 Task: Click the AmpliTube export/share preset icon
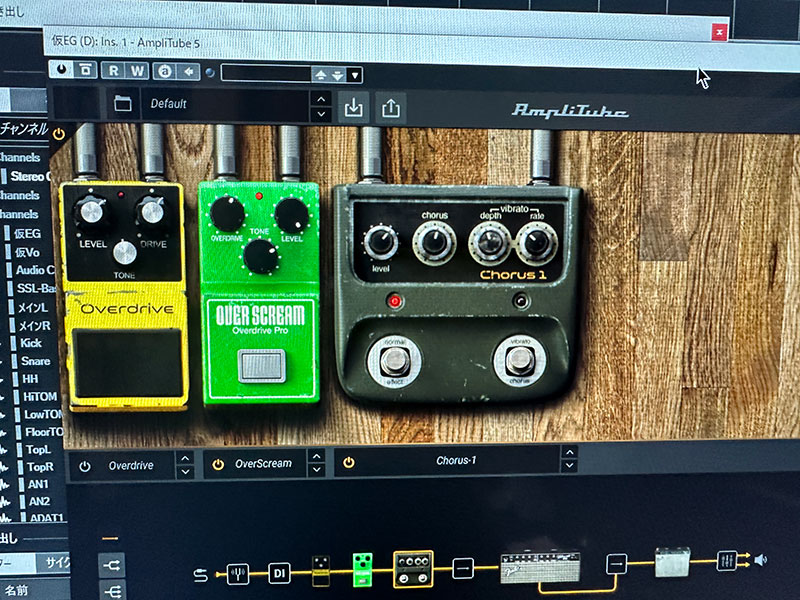pyautogui.click(x=391, y=108)
